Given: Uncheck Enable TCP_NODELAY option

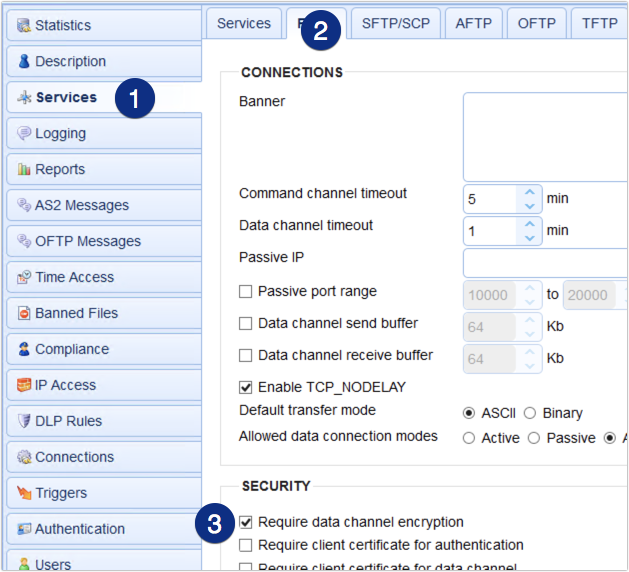Looking at the screenshot, I should [246, 387].
